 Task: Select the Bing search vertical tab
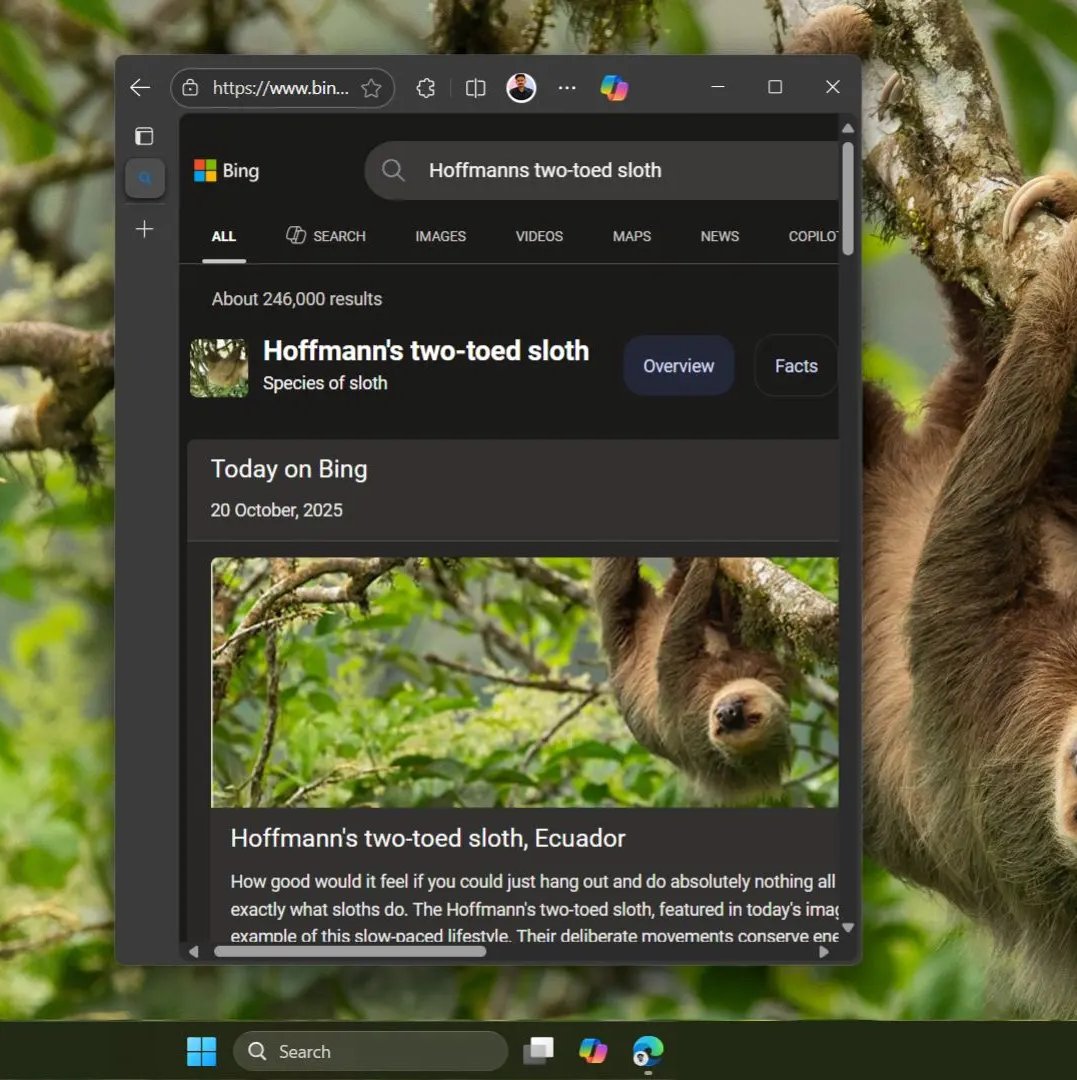click(145, 179)
